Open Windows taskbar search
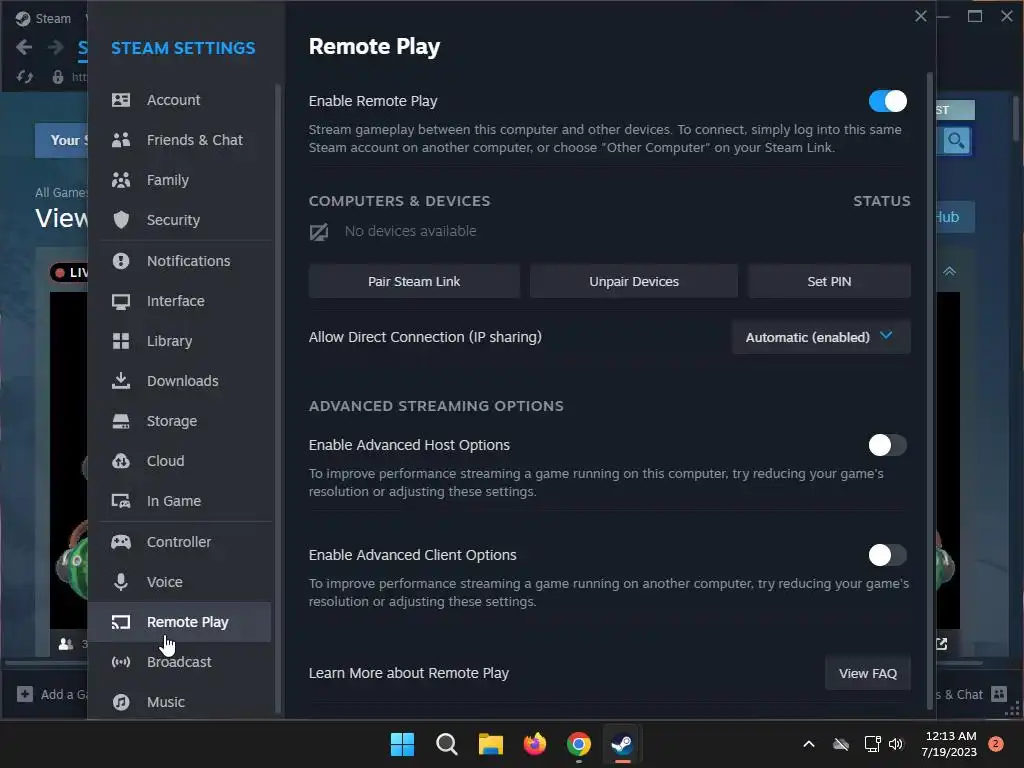The height and width of the screenshot is (768, 1024). pos(447,744)
